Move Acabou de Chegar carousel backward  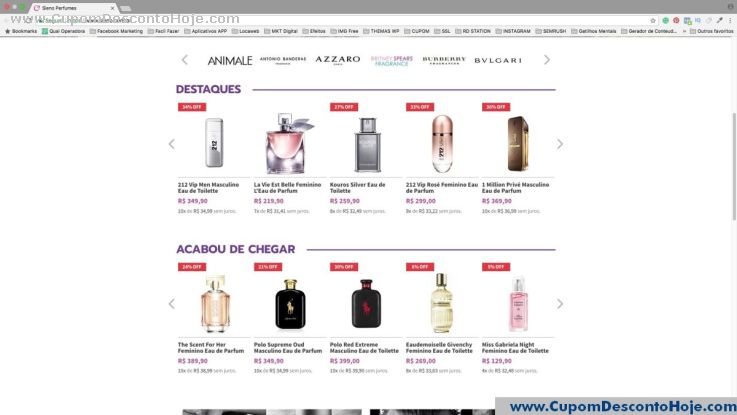coord(172,304)
